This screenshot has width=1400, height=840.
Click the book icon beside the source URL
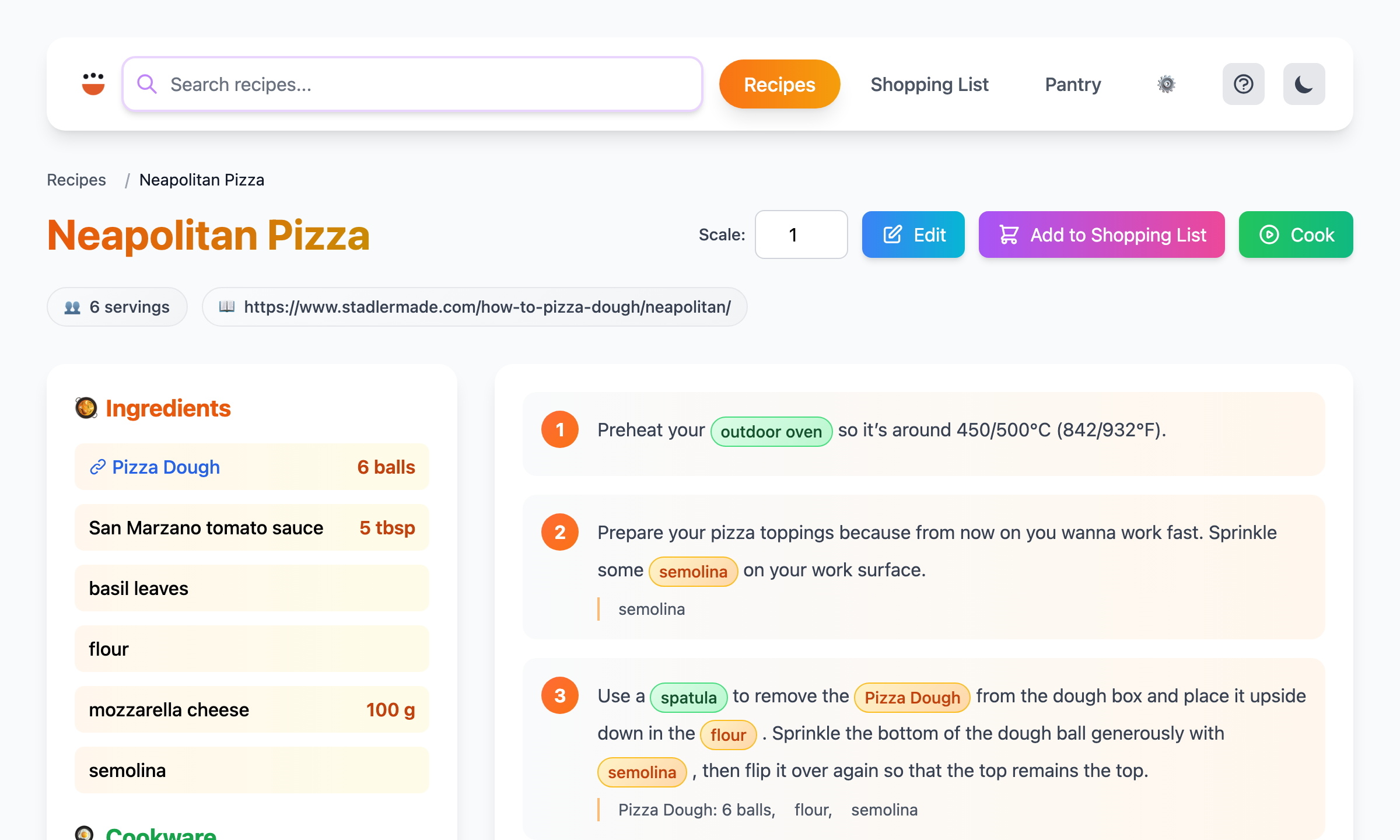[x=227, y=306]
